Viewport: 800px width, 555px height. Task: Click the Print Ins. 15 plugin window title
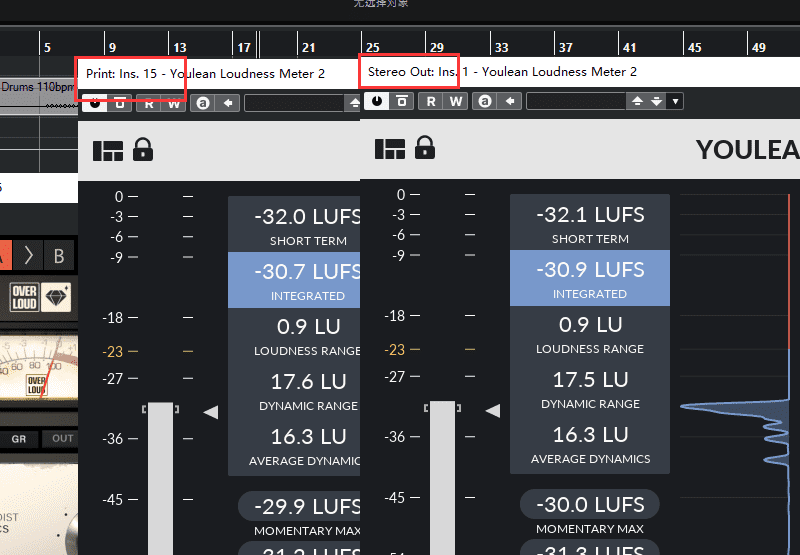click(206, 73)
